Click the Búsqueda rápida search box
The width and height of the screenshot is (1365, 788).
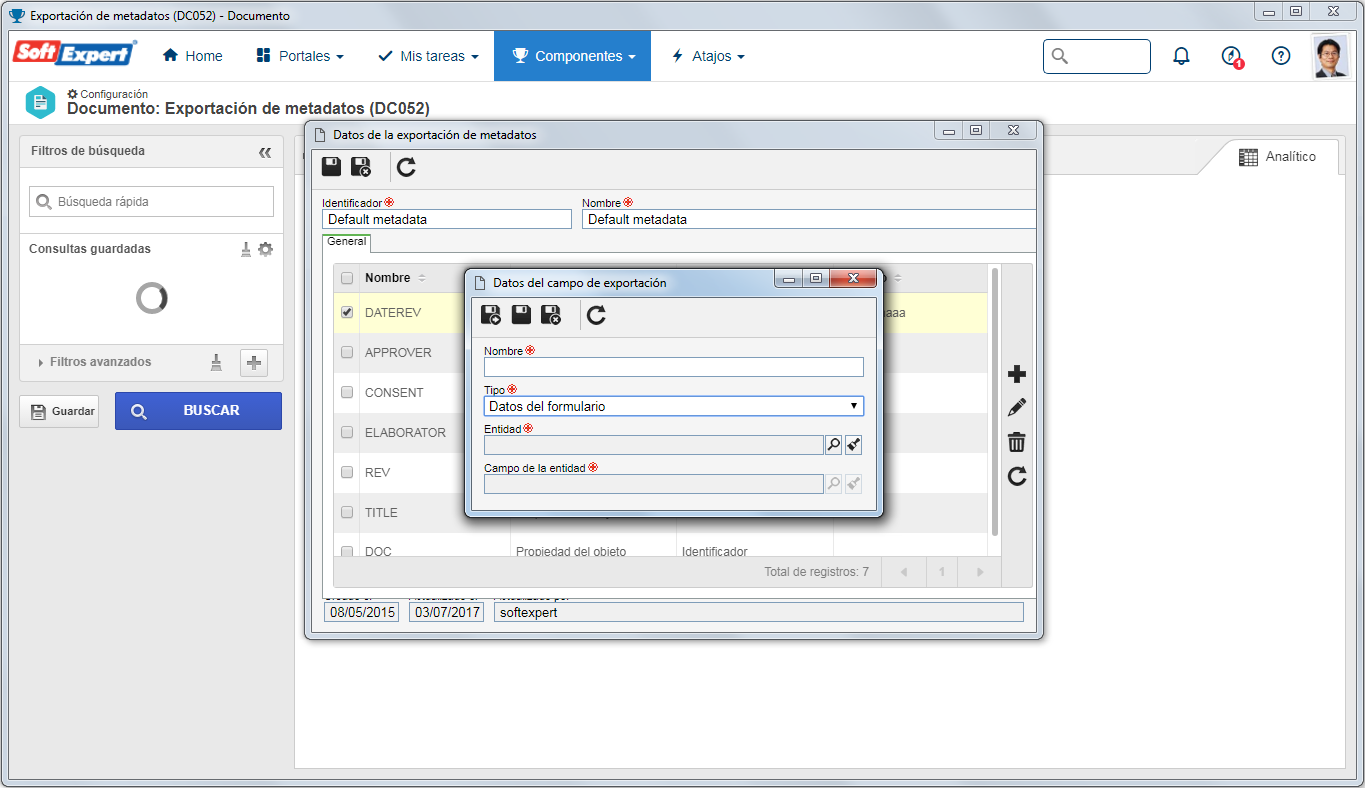click(151, 201)
